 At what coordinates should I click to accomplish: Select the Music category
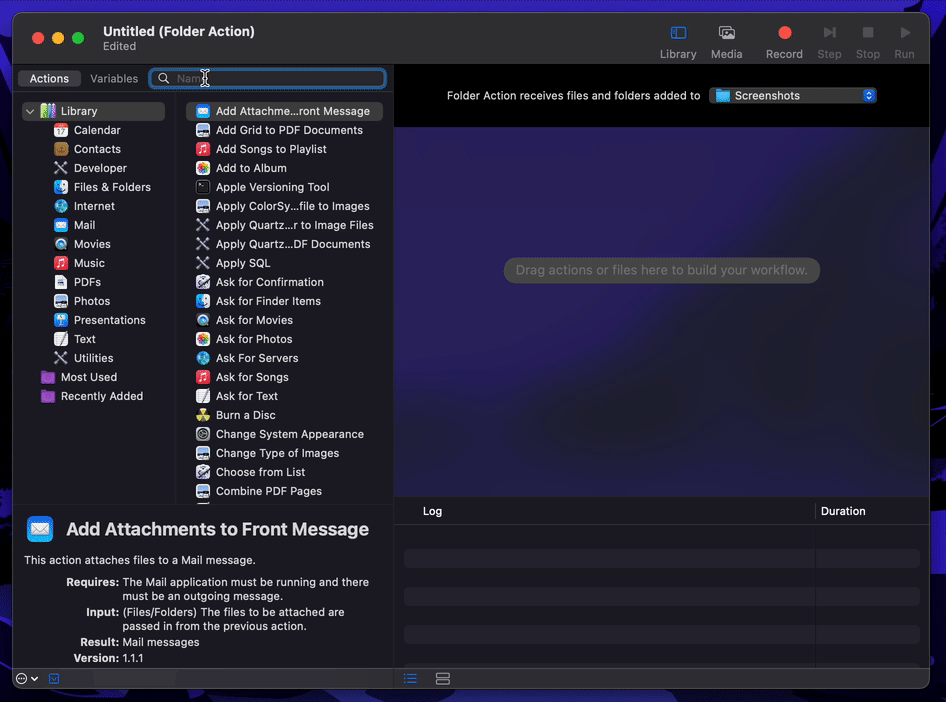pyautogui.click(x=89, y=263)
